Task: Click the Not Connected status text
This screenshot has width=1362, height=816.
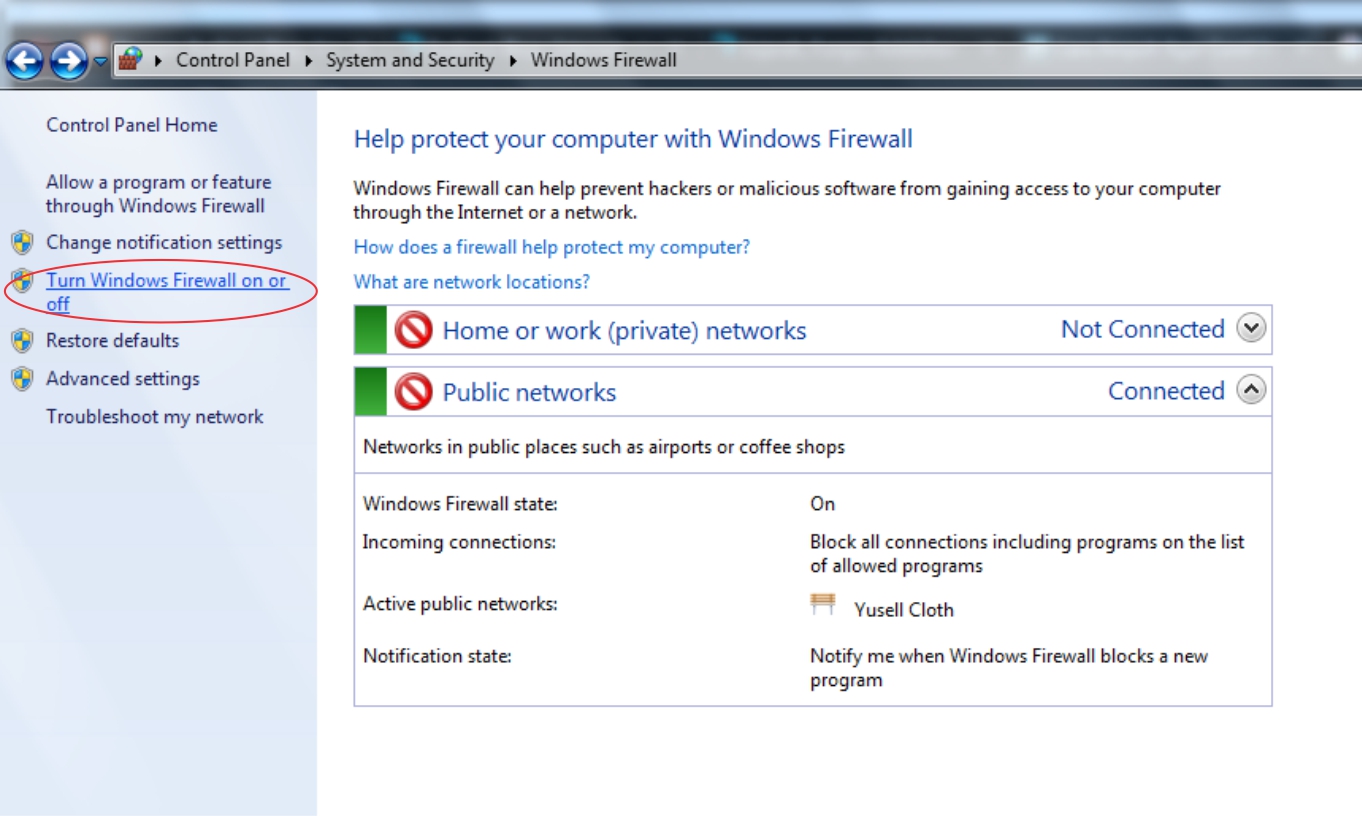Action: coord(1143,329)
